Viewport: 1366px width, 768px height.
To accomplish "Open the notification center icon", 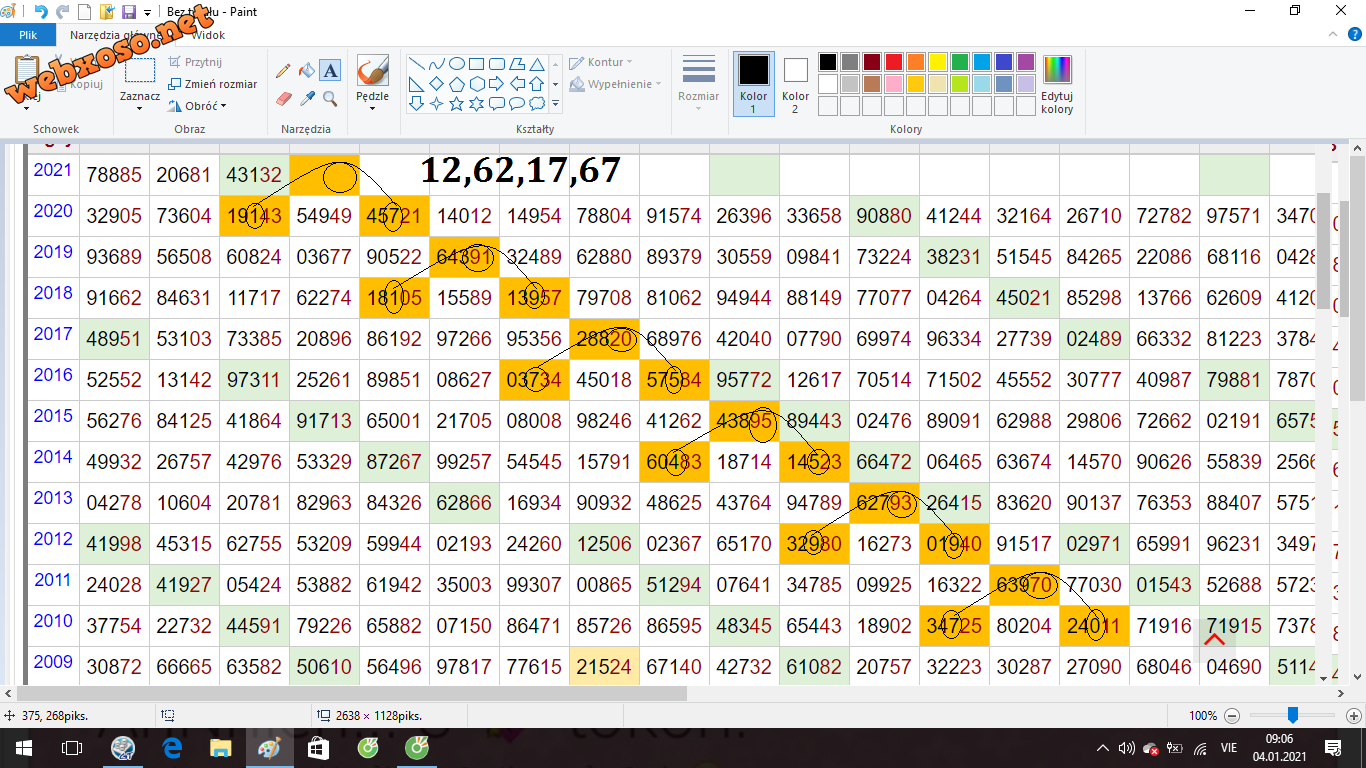I will (1332, 748).
